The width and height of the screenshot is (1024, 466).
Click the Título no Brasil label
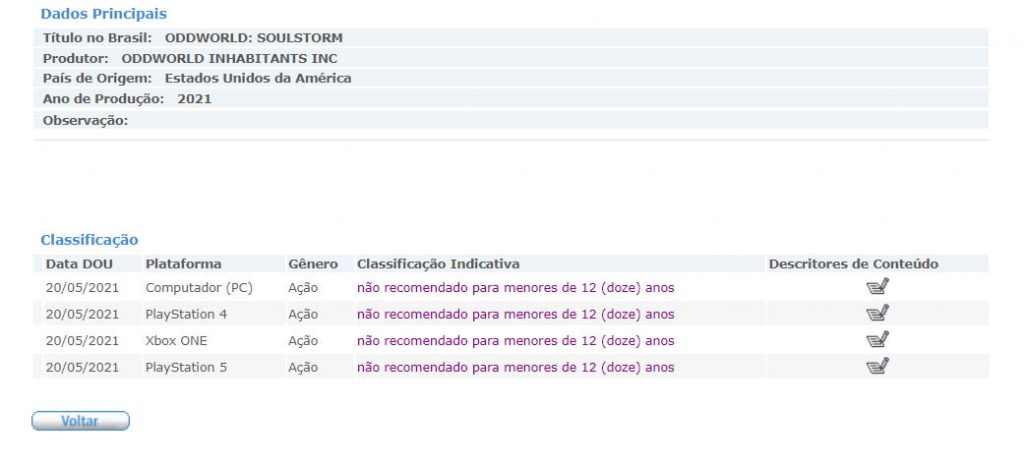[97, 38]
